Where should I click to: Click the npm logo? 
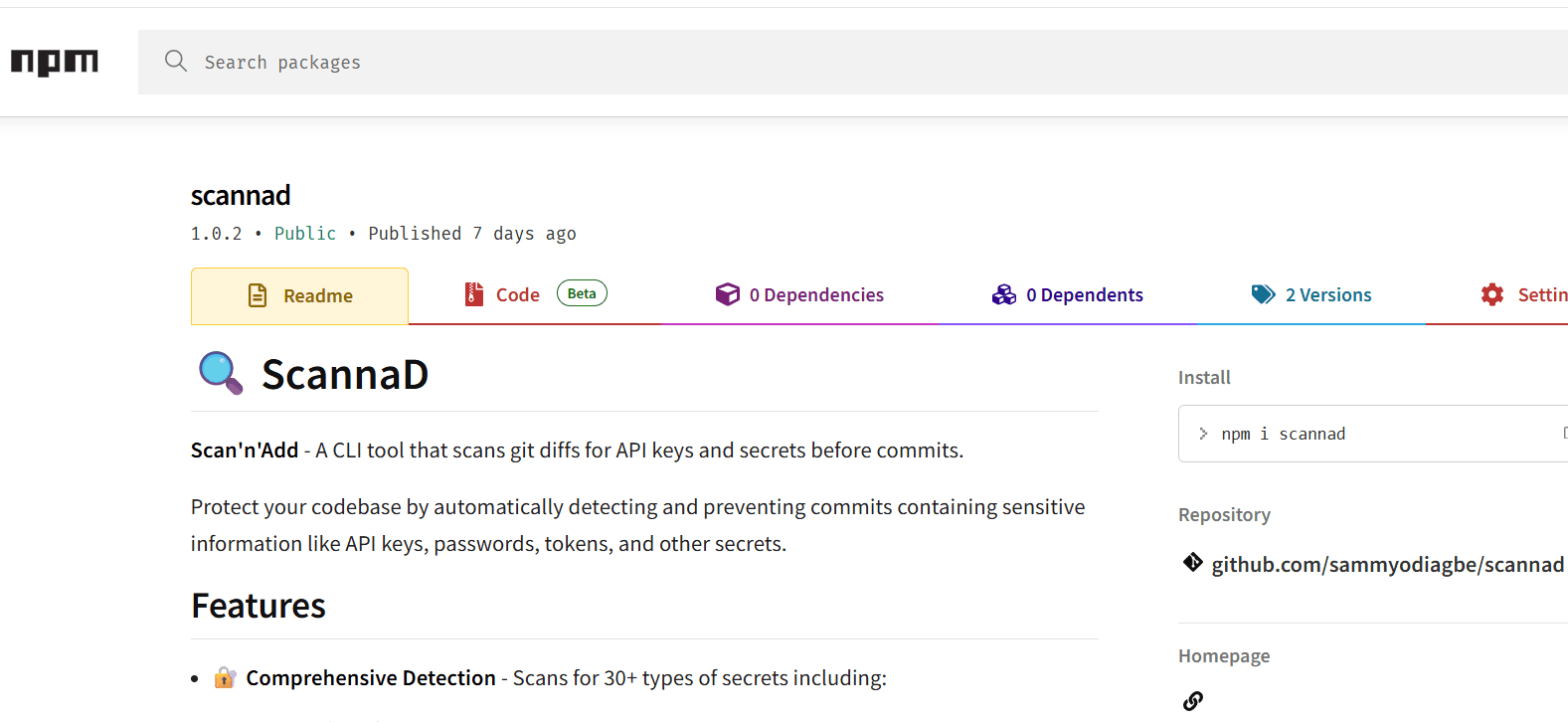tap(55, 63)
